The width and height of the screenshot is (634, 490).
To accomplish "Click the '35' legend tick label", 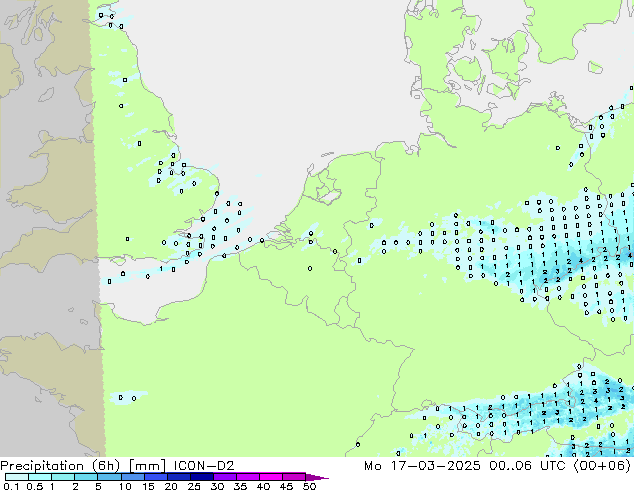I will click(x=240, y=486).
